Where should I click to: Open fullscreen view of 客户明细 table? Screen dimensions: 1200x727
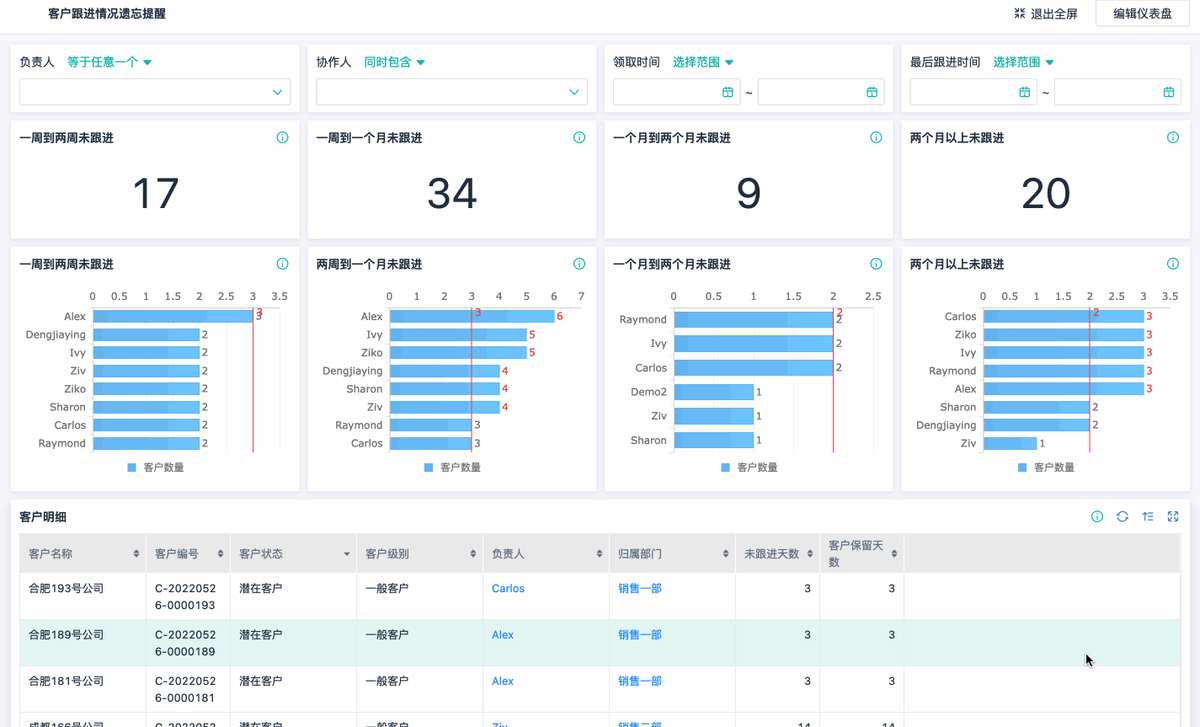(x=1173, y=517)
